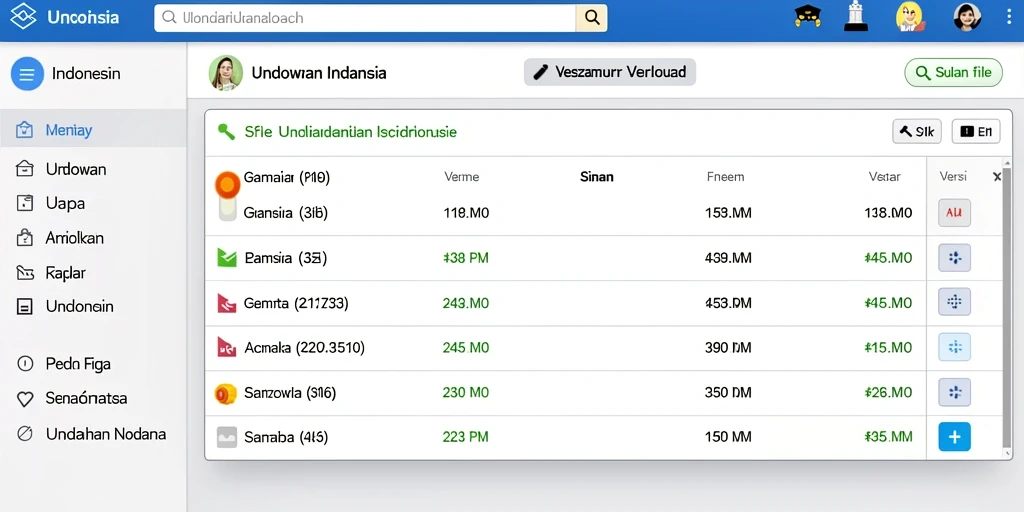Click the blue plus button in Sanaba row
Image resolution: width=1024 pixels, height=512 pixels.
click(x=954, y=436)
